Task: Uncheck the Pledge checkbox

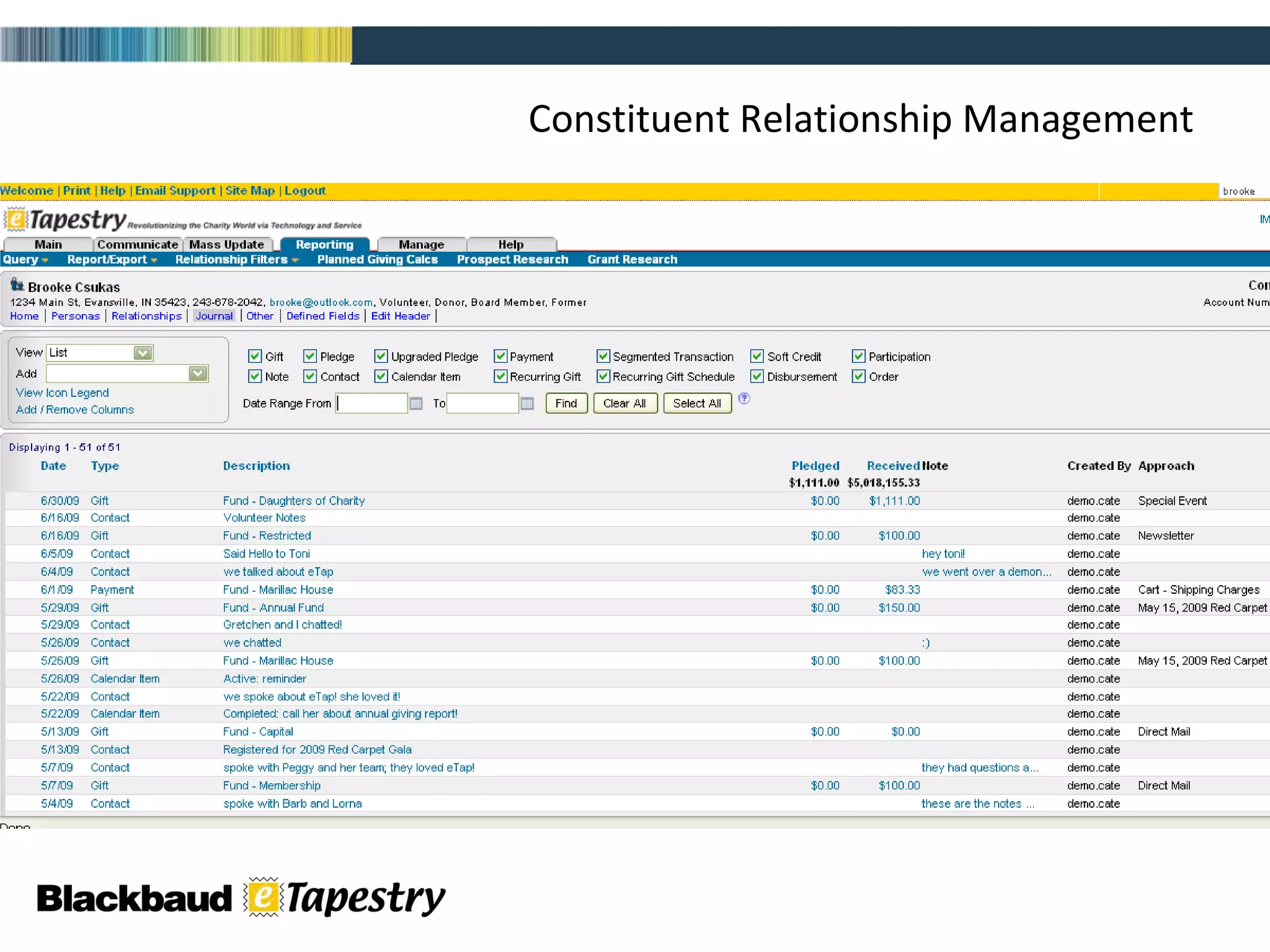Action: (309, 356)
